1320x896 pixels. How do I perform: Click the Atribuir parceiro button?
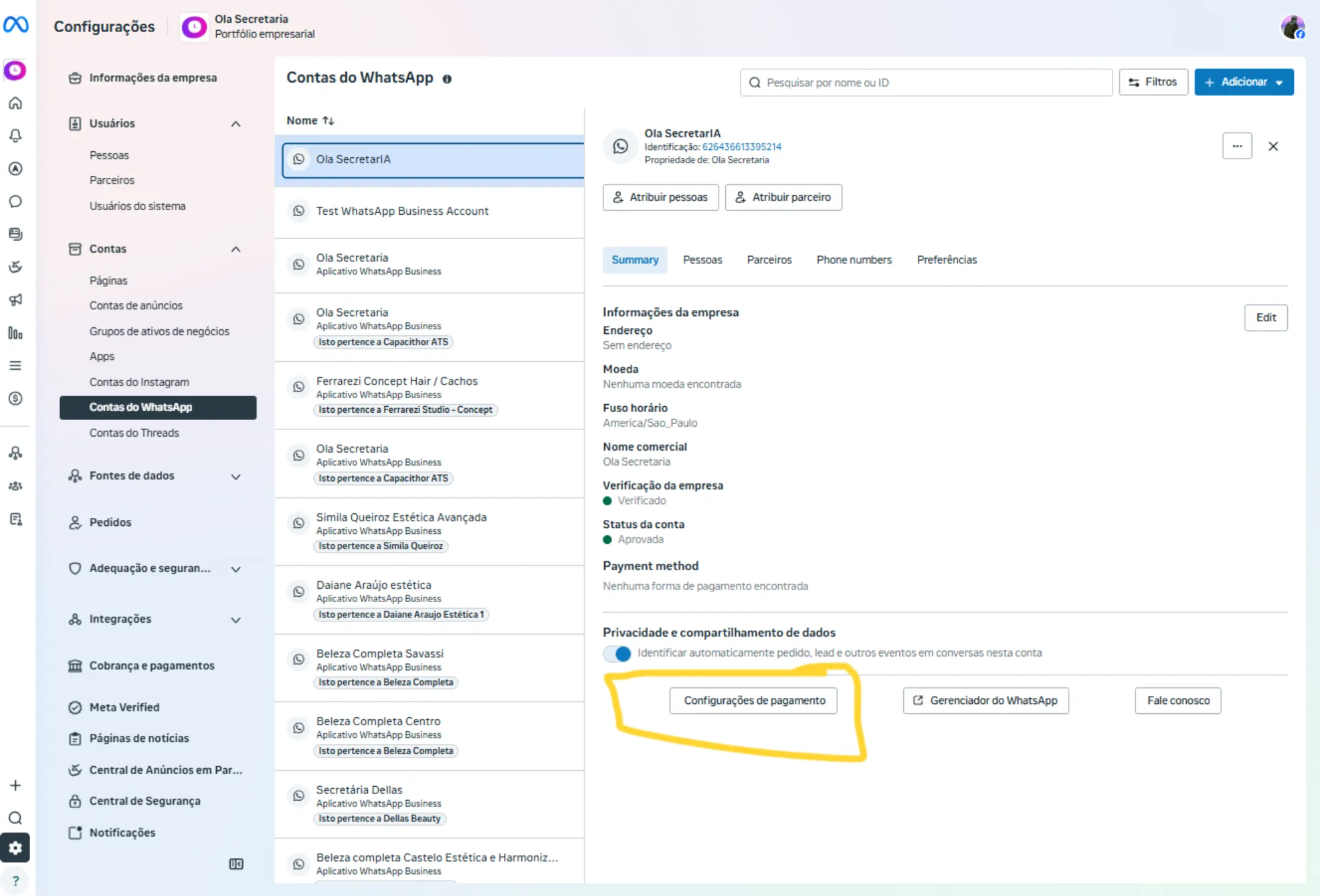[783, 197]
